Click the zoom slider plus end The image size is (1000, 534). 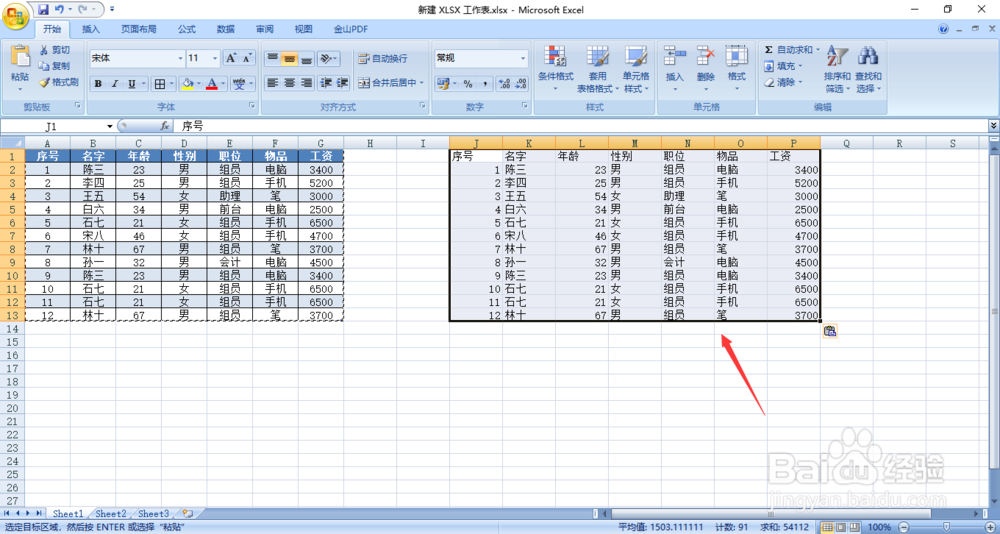[989, 528]
